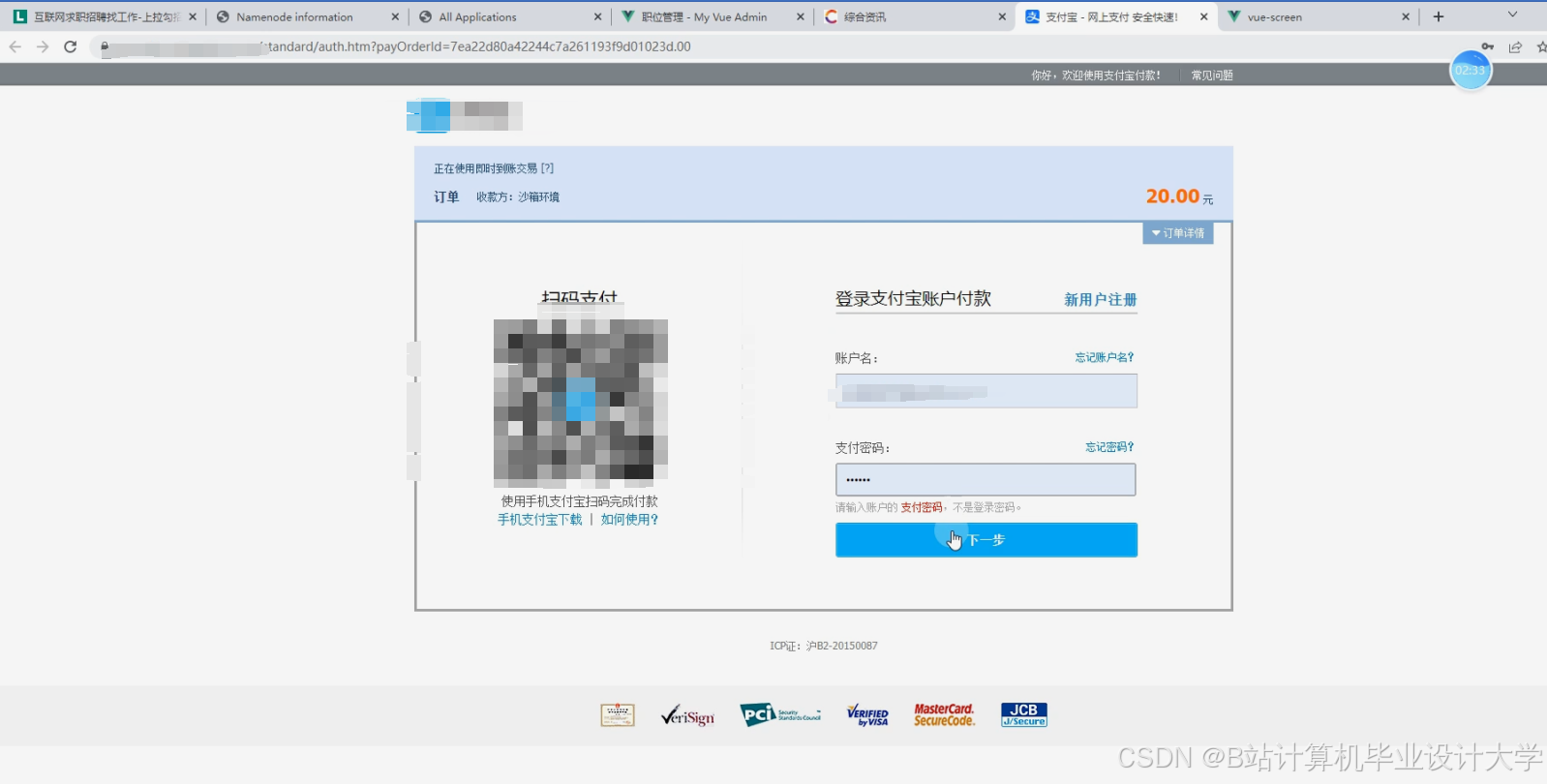Image resolution: width=1547 pixels, height=784 pixels.
Task: Switch to the 互联网求职招聘 tab
Action: (x=106, y=16)
